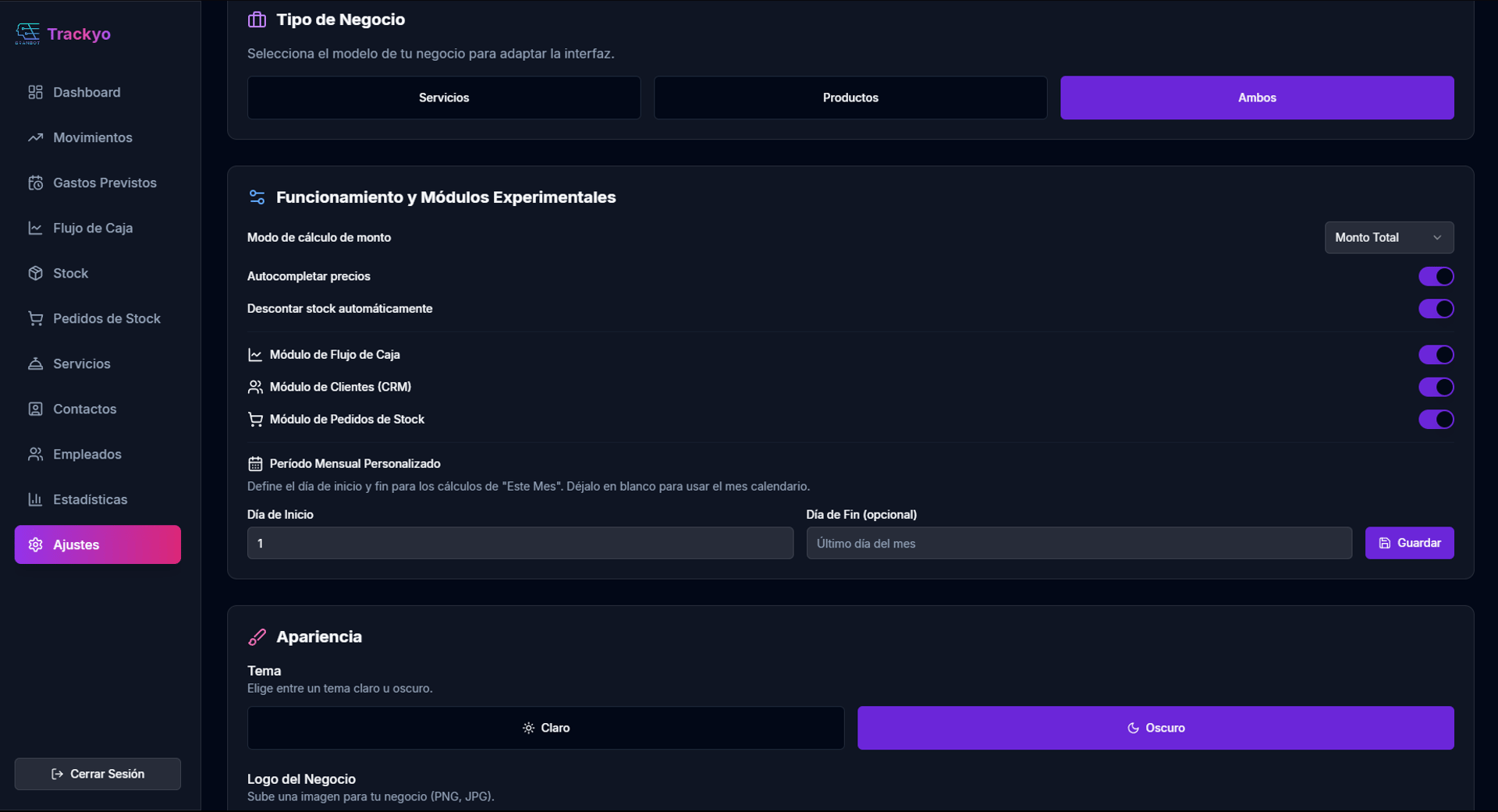Choose the Claro light theme

click(x=545, y=728)
